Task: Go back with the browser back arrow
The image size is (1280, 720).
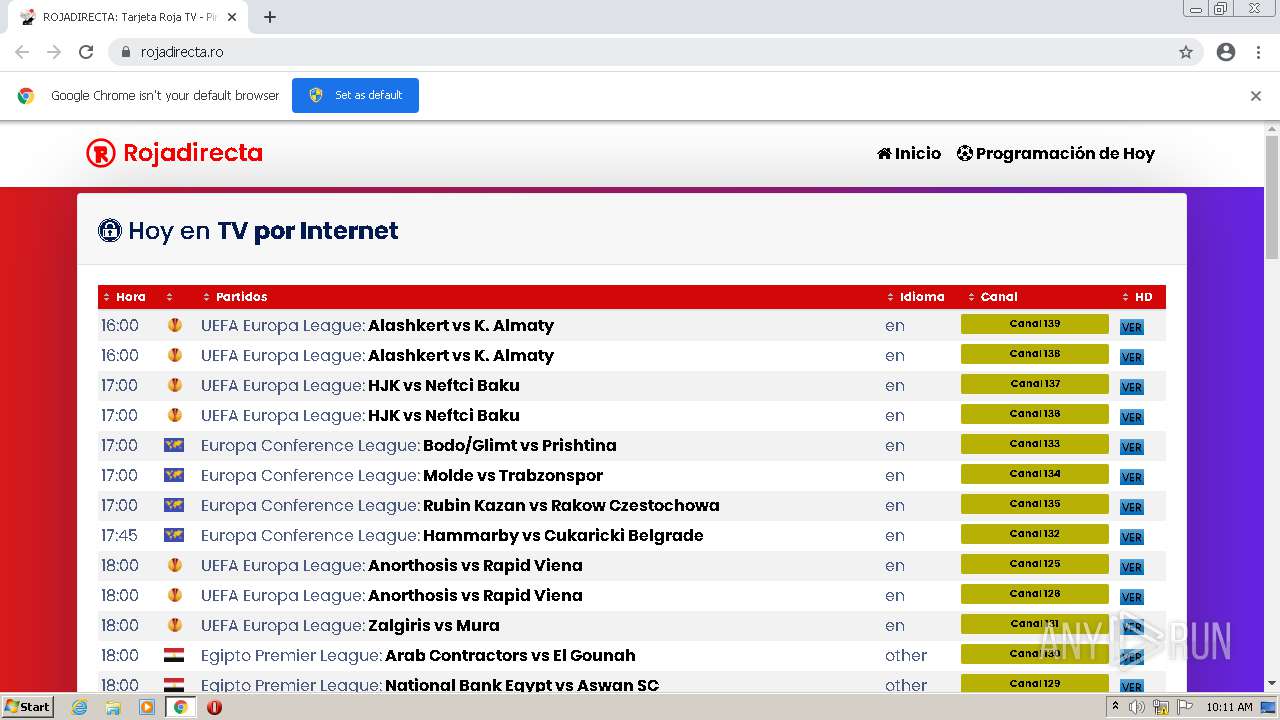Action: (22, 52)
